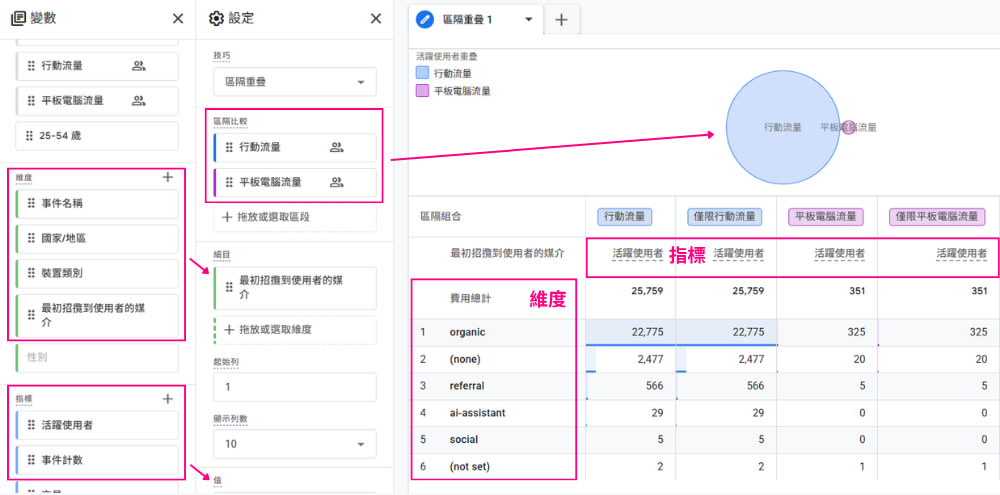The image size is (1000, 495).
Task: Close the 變數 panel
Action: tap(178, 18)
